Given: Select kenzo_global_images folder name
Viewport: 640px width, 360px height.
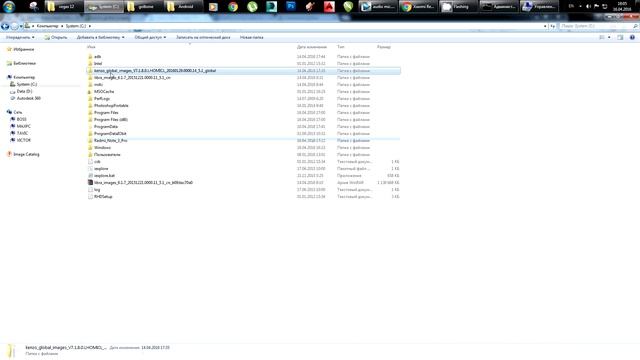Looking at the screenshot, I should pos(155,71).
